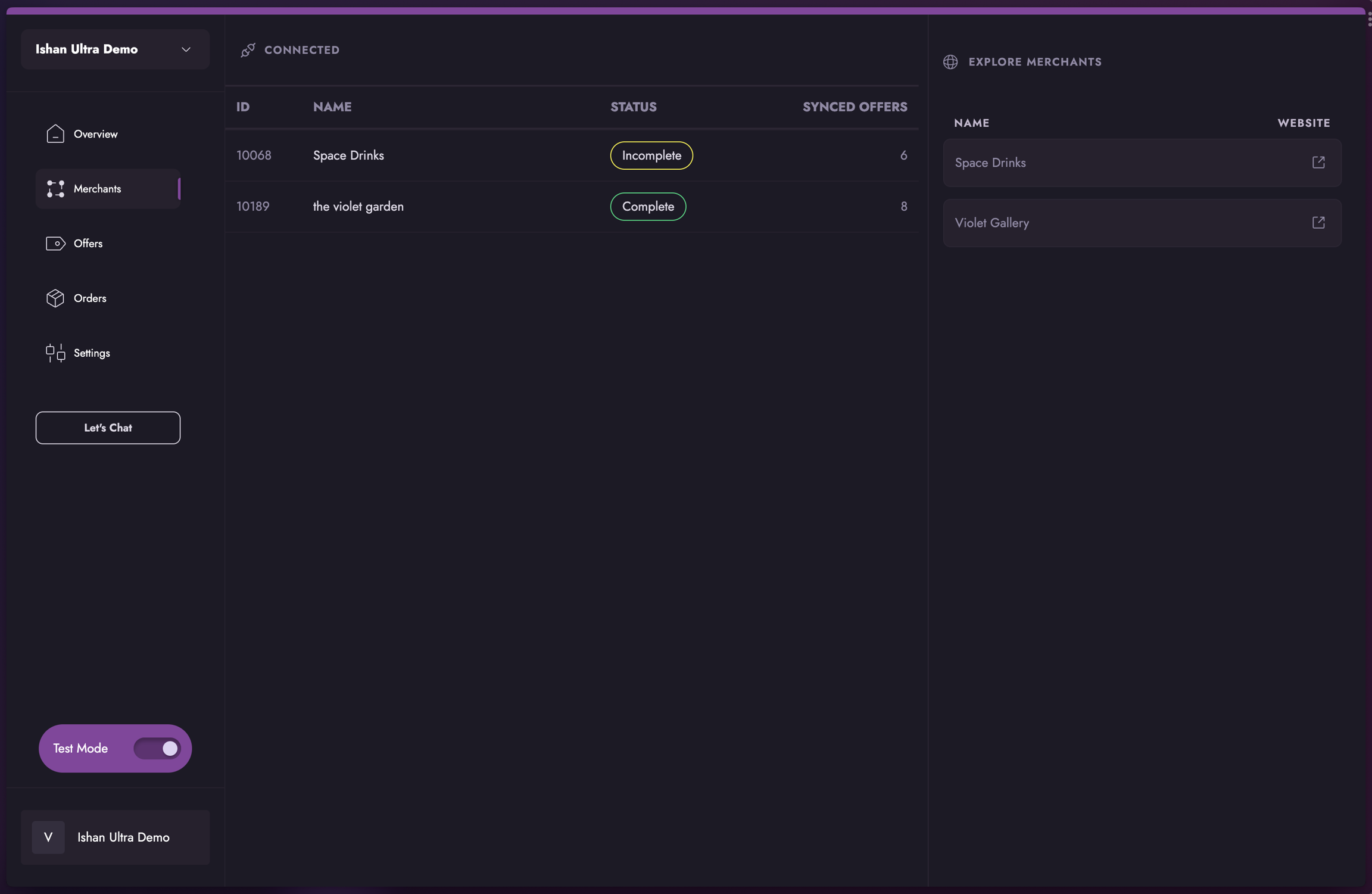The width and height of the screenshot is (1372, 894).
Task: Click the Connected plug icon
Action: click(248, 50)
